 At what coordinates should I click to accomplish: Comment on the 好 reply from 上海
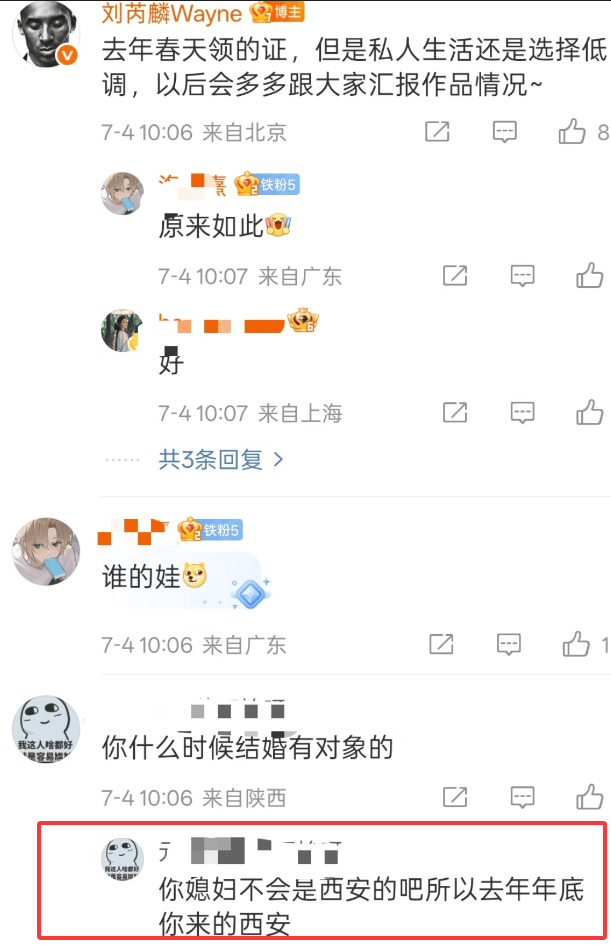tap(522, 413)
